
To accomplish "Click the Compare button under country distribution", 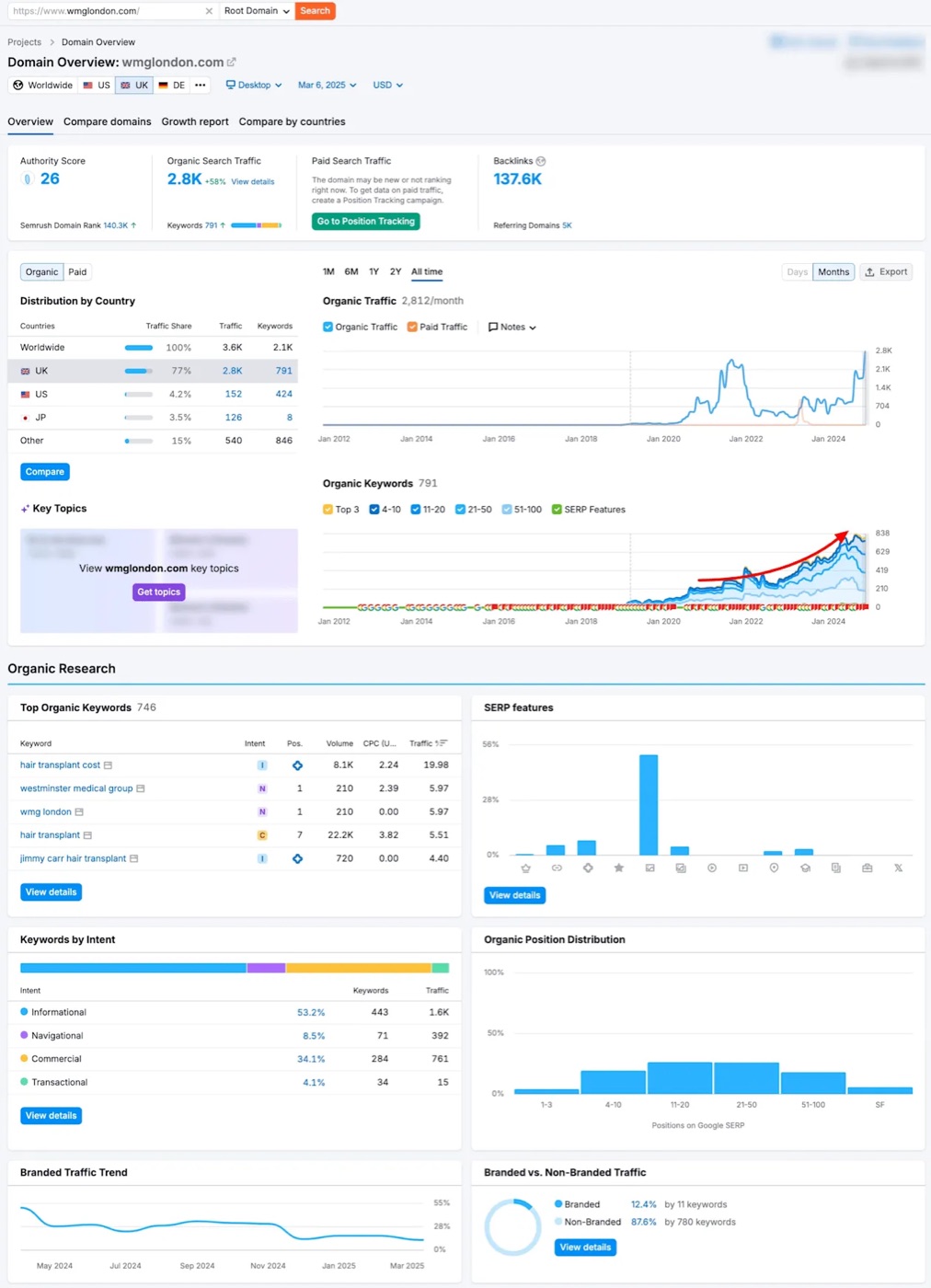I will click(x=45, y=472).
